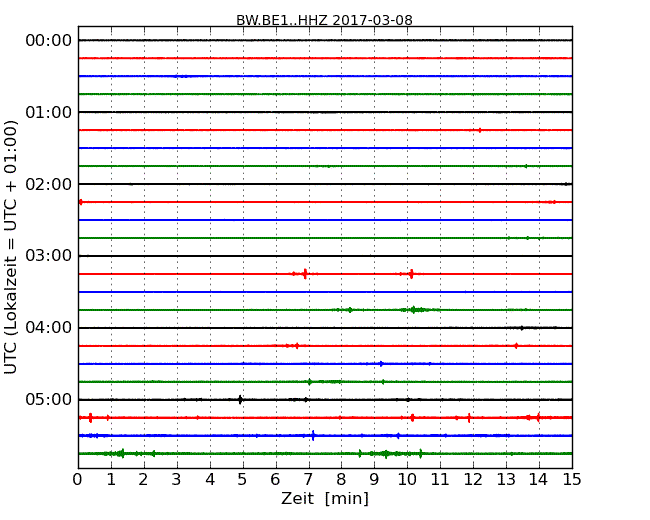Click x-axis tick label 0

[78, 480]
